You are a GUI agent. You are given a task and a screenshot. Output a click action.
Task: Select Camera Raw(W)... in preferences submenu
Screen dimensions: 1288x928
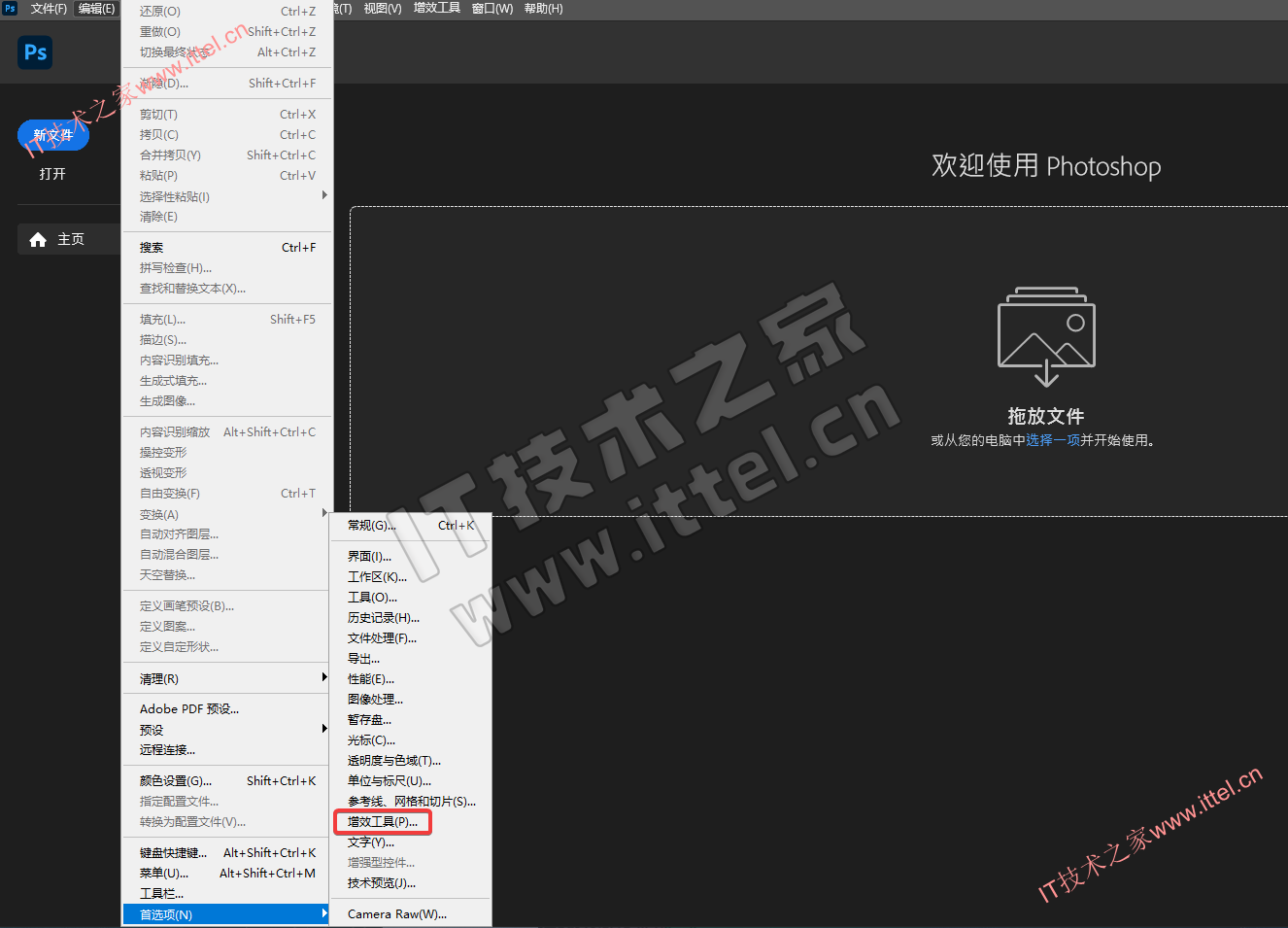pyautogui.click(x=411, y=914)
